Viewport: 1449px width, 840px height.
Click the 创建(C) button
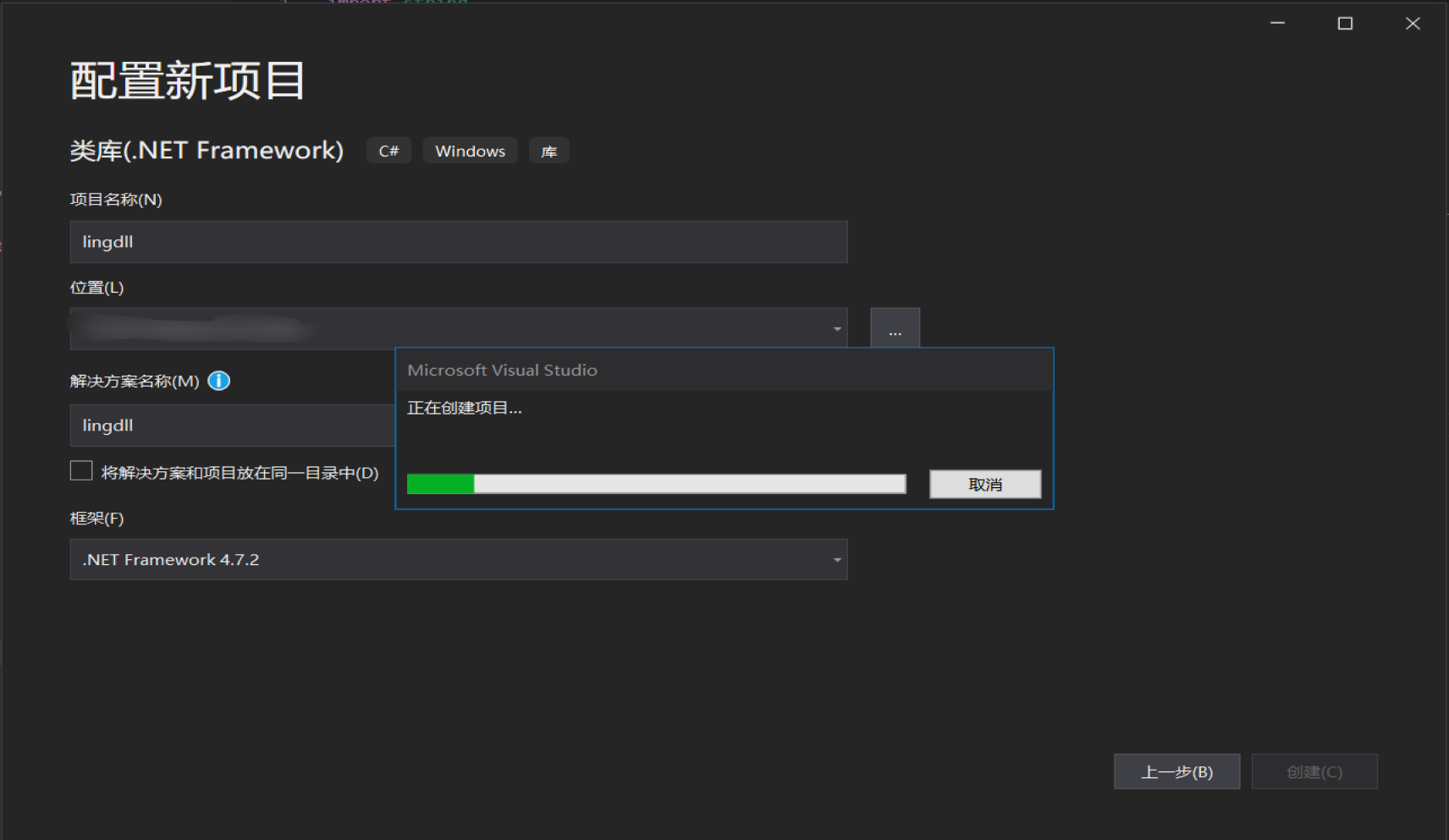(1314, 771)
